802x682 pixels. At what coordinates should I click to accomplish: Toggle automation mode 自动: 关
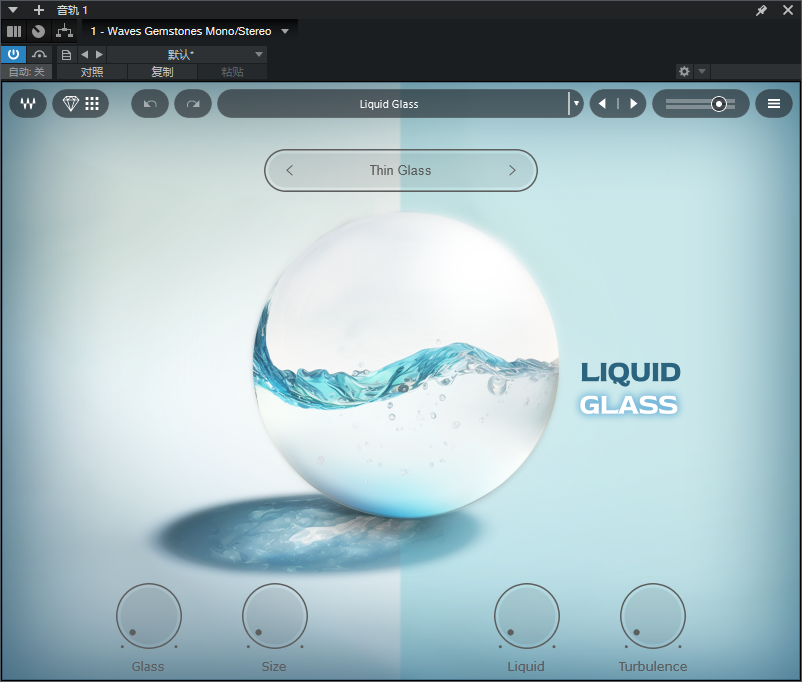[27, 72]
